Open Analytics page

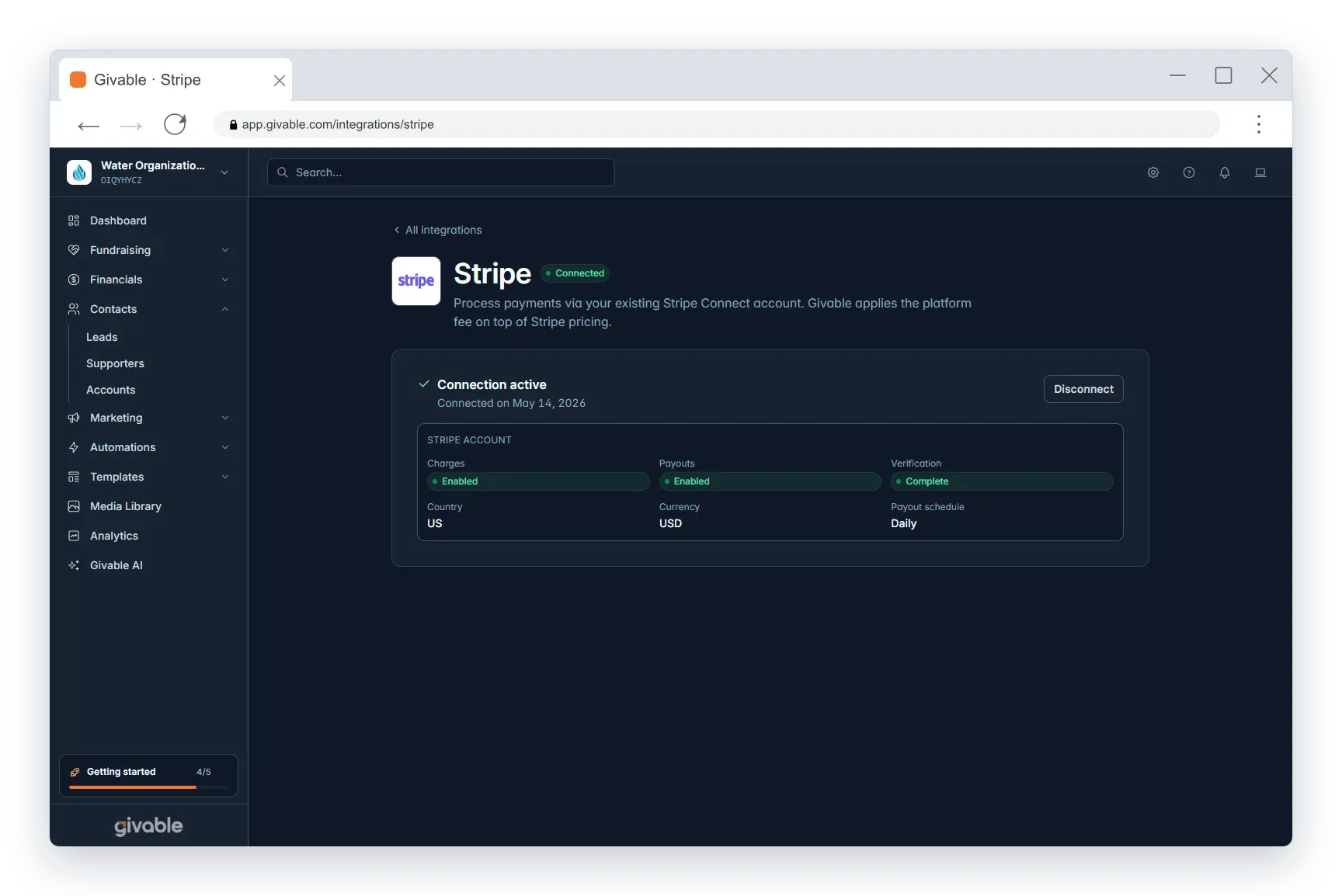149,536
